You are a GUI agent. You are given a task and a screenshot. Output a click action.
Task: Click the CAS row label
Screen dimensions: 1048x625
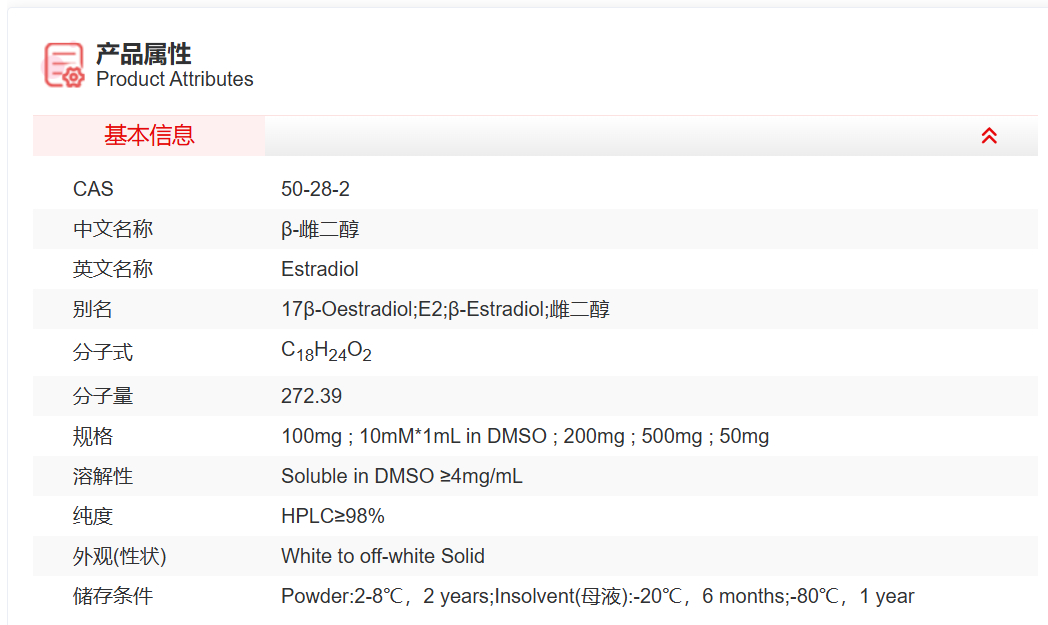(x=93, y=189)
